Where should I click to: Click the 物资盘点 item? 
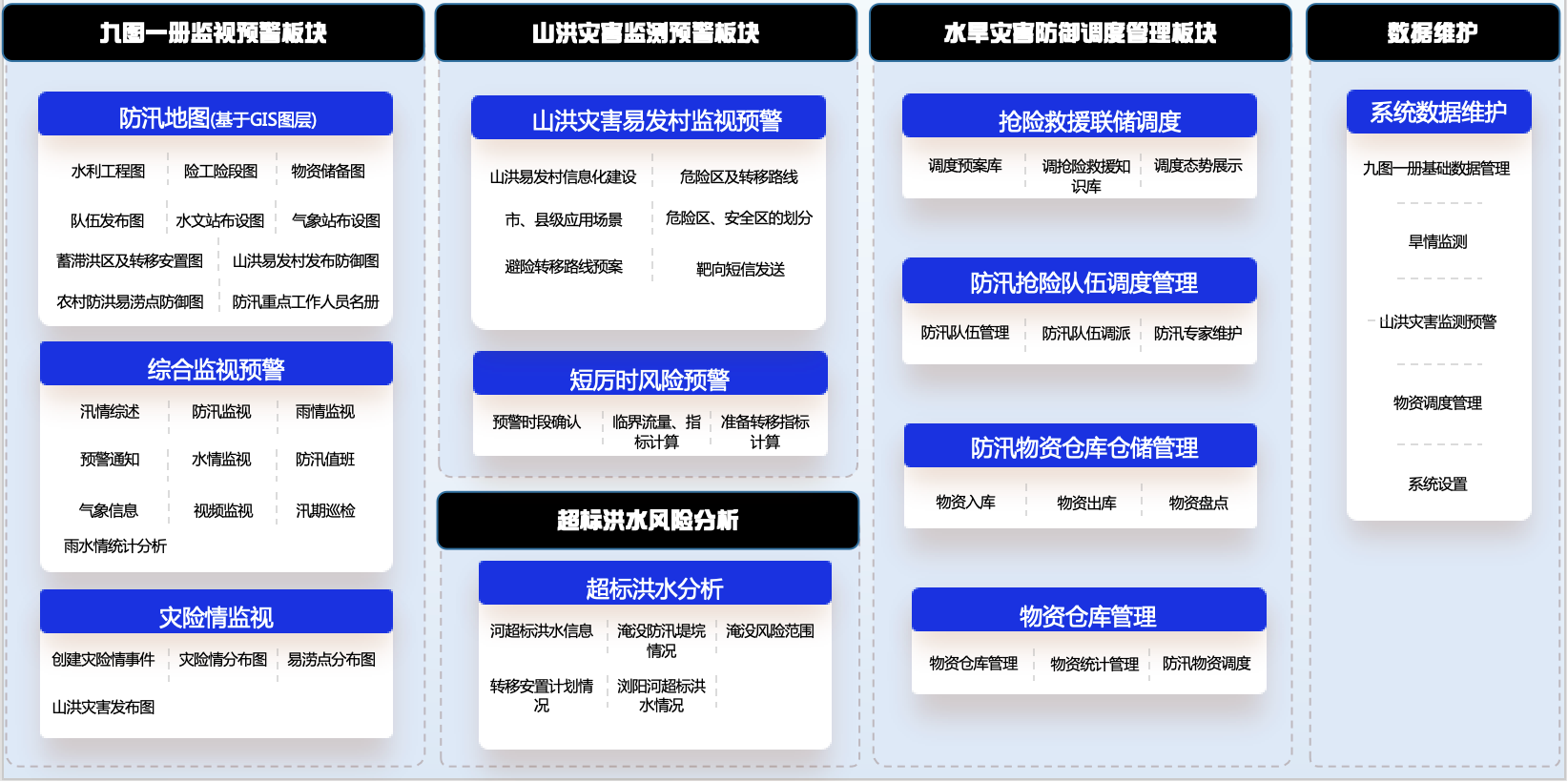point(1198,504)
